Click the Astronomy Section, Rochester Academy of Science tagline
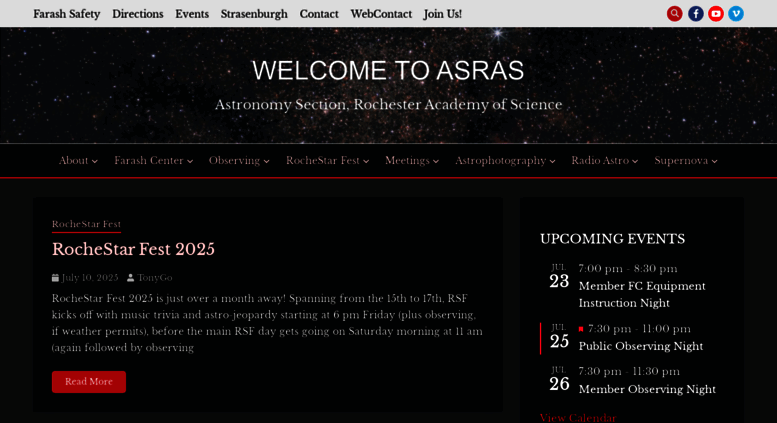 (388, 105)
